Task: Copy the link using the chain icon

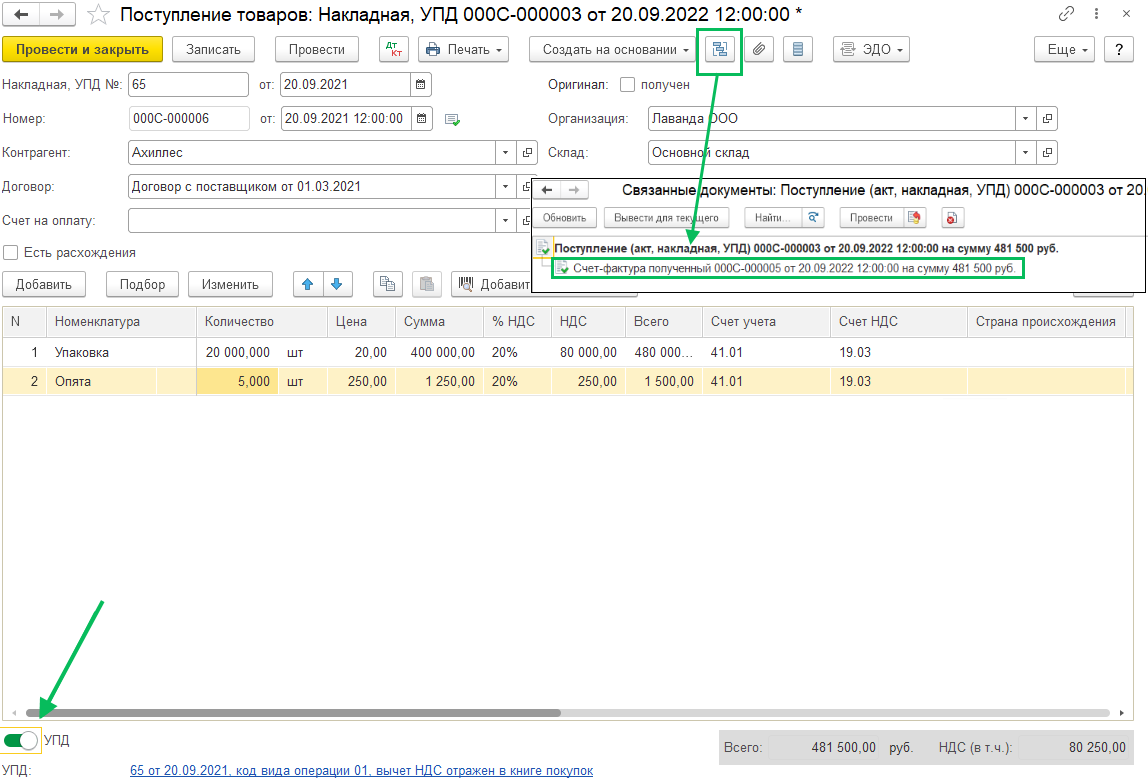Action: coord(1069,14)
